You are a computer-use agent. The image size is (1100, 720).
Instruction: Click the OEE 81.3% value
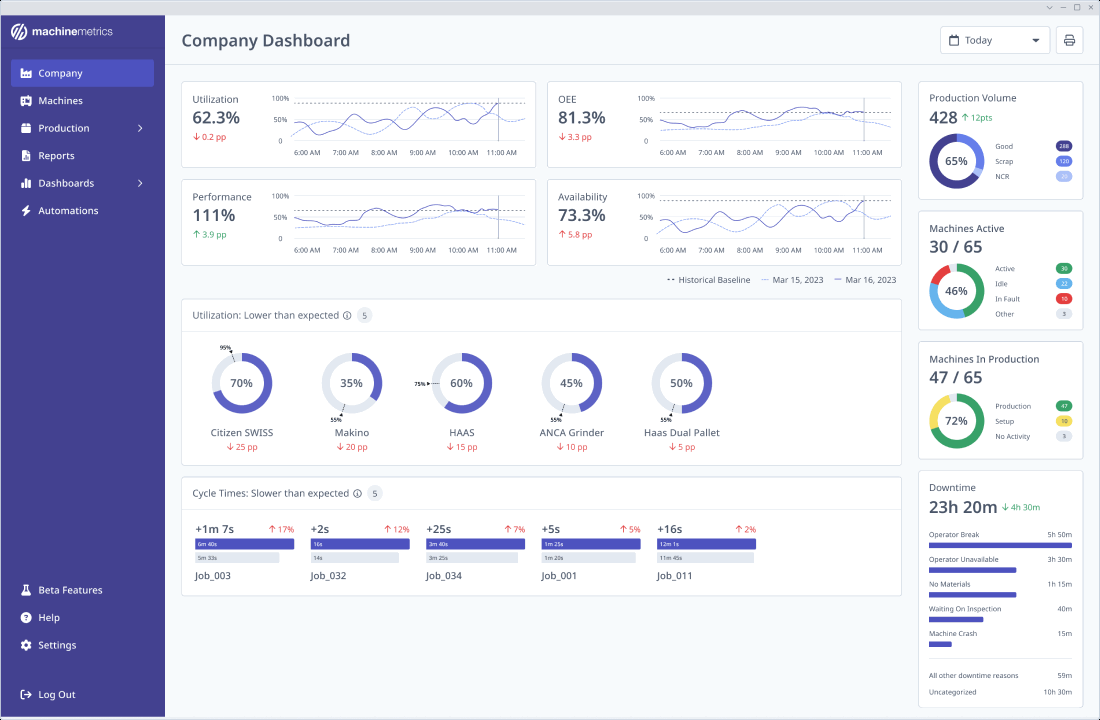582,118
